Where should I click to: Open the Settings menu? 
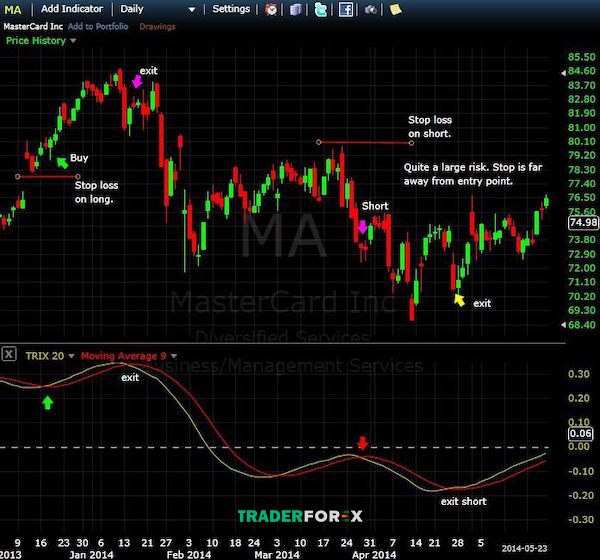coord(231,9)
